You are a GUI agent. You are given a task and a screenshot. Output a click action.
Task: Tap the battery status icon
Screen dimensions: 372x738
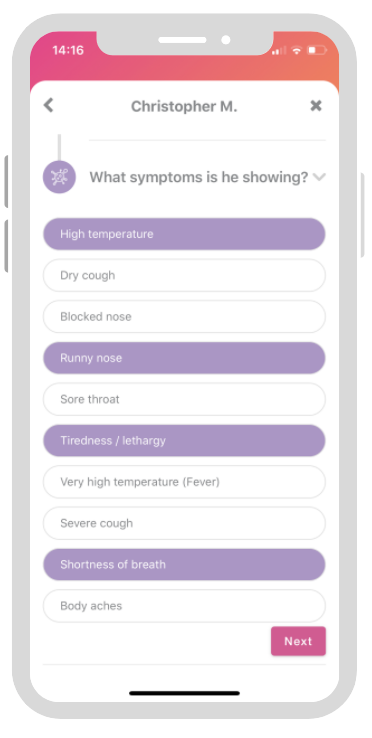(317, 50)
